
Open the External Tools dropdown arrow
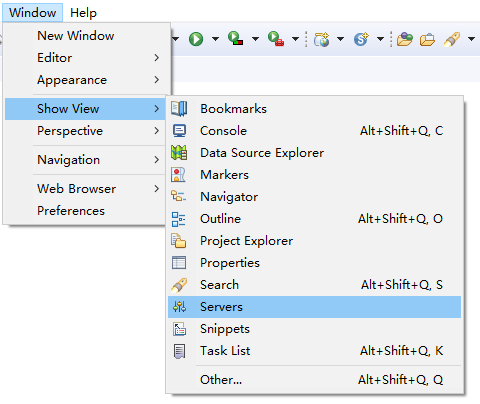pyautogui.click(x=295, y=39)
